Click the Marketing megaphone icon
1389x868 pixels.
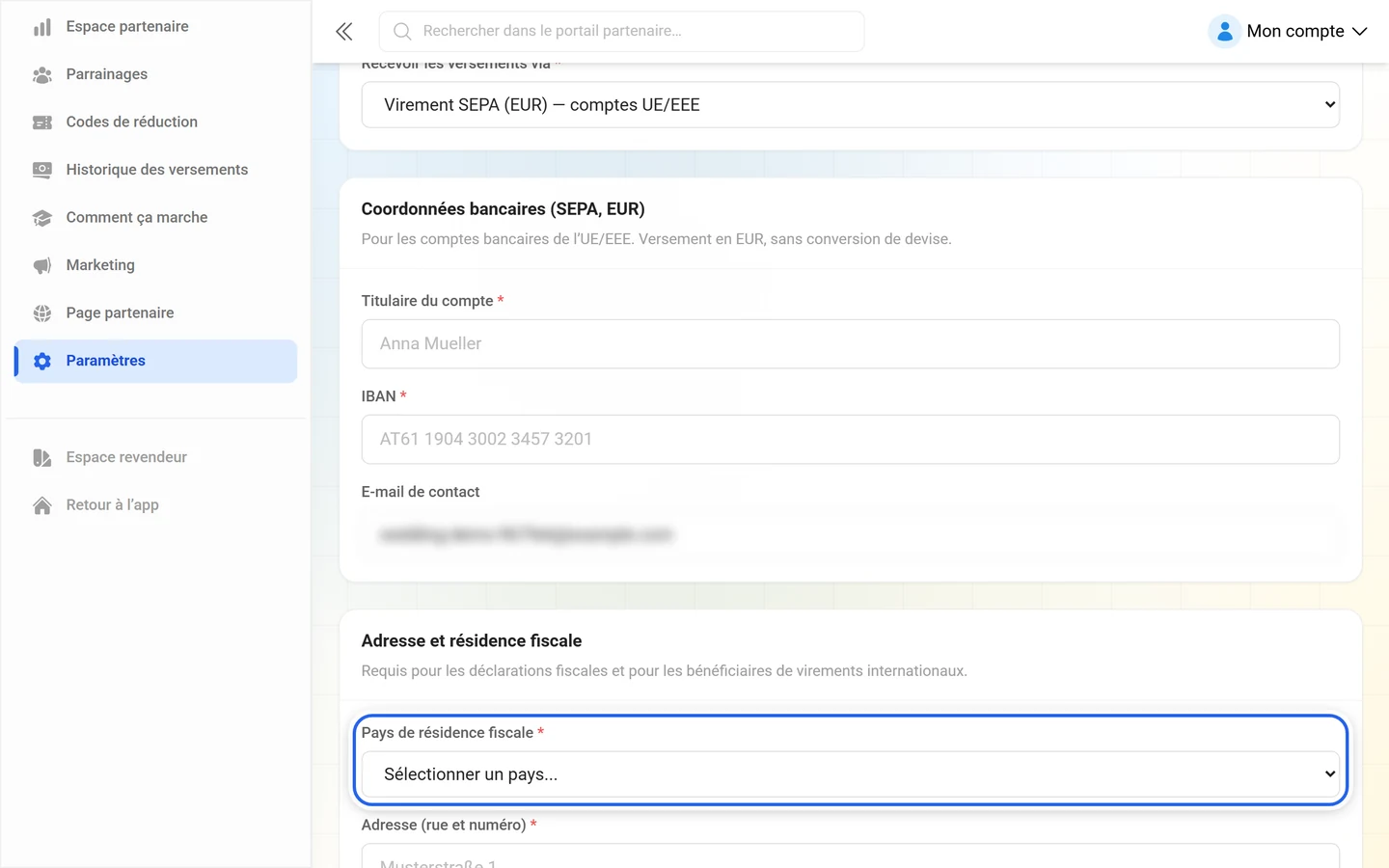coord(42,265)
